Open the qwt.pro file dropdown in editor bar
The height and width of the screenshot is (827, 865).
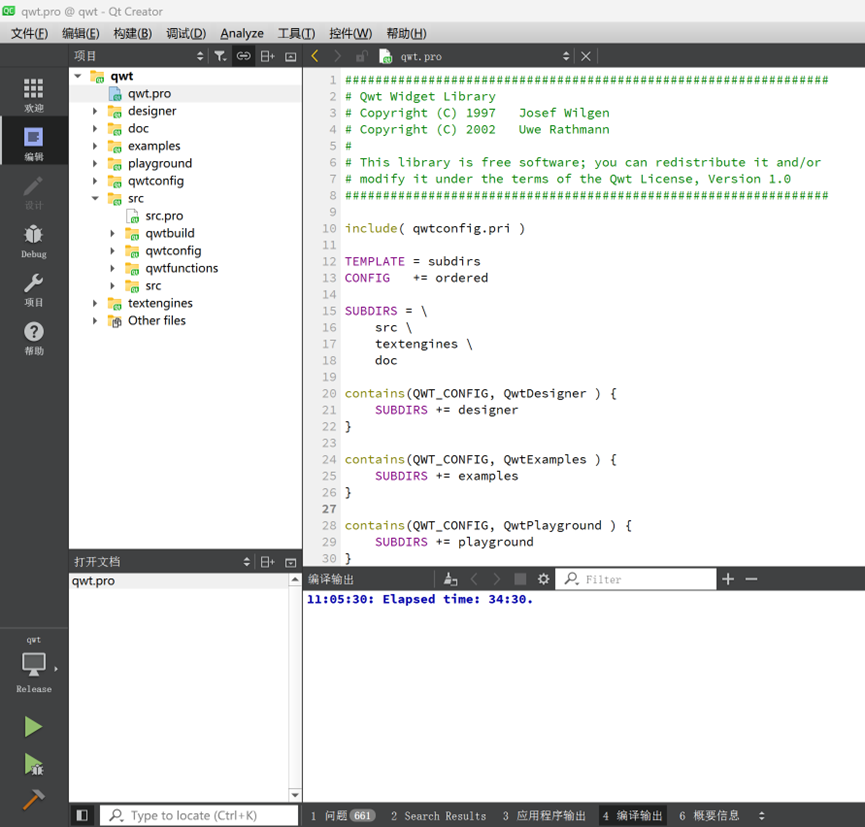[x=566, y=56]
